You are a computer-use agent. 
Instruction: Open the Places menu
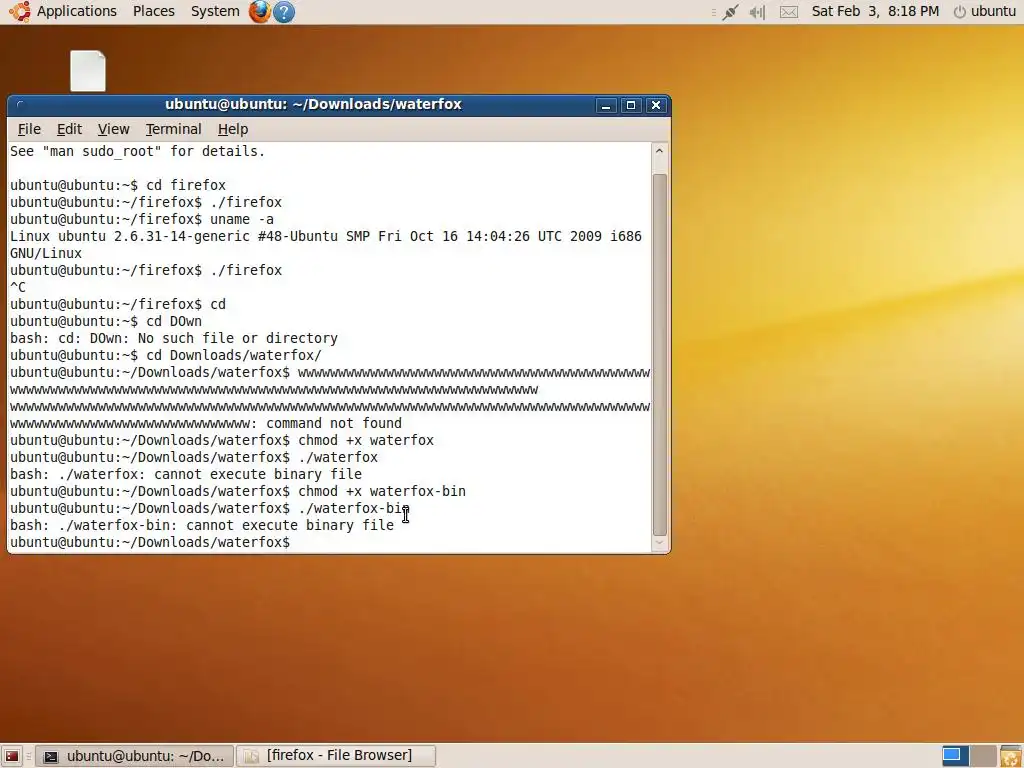click(153, 11)
